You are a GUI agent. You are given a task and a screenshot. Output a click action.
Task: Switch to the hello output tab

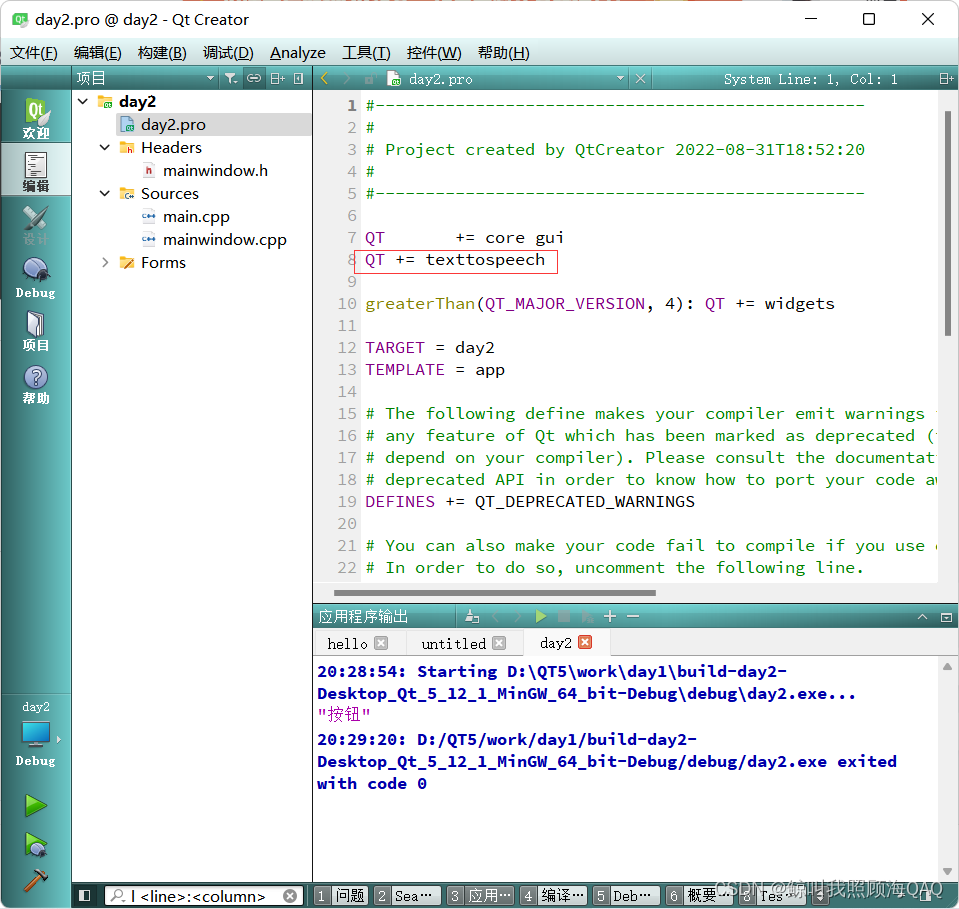click(349, 643)
